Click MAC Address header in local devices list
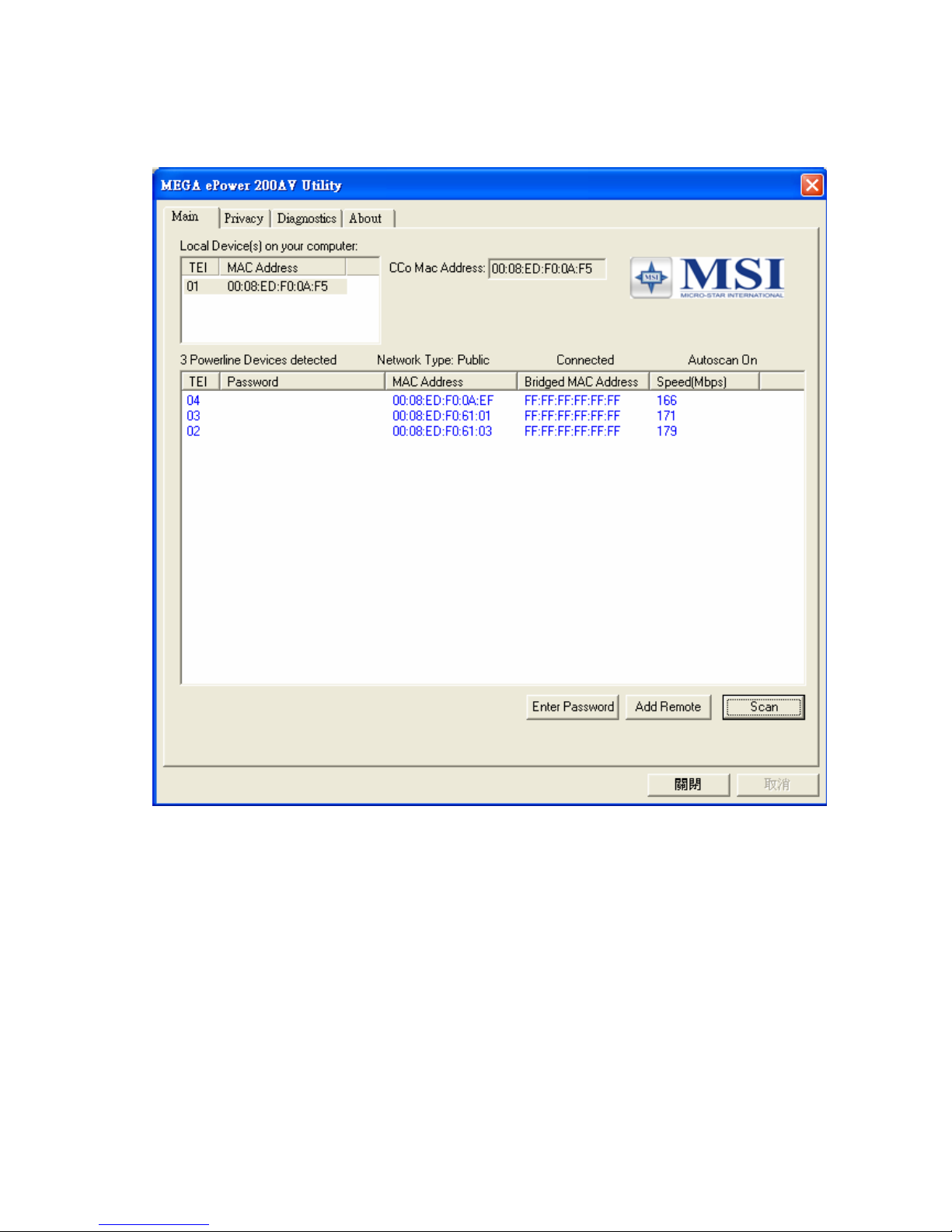 pyautogui.click(x=282, y=267)
